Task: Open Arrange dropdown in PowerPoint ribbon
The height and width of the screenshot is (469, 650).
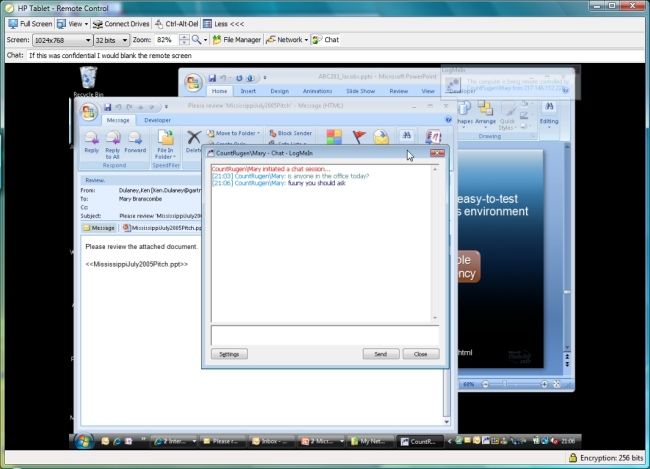Action: 485,114
